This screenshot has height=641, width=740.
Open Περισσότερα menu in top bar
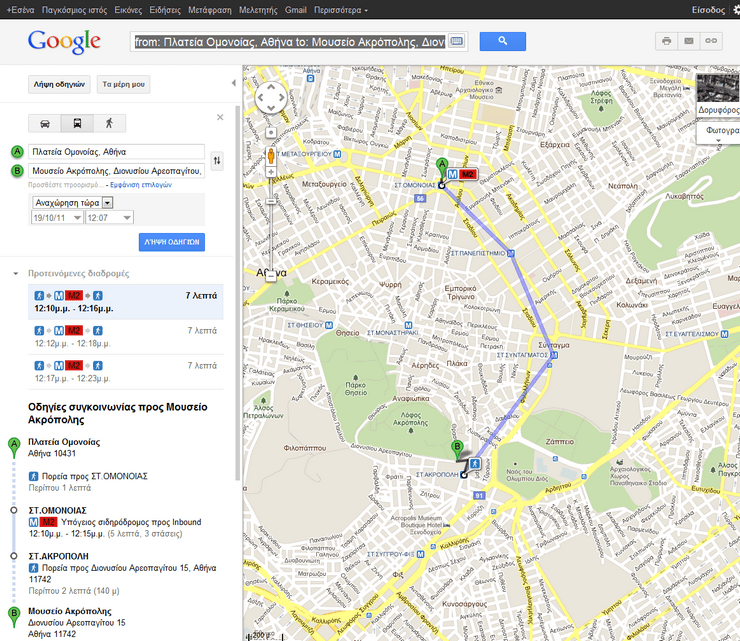click(340, 10)
